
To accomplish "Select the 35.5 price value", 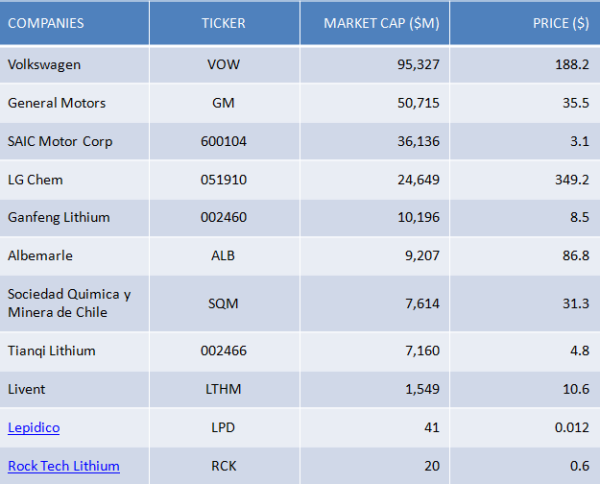I will [x=576, y=103].
